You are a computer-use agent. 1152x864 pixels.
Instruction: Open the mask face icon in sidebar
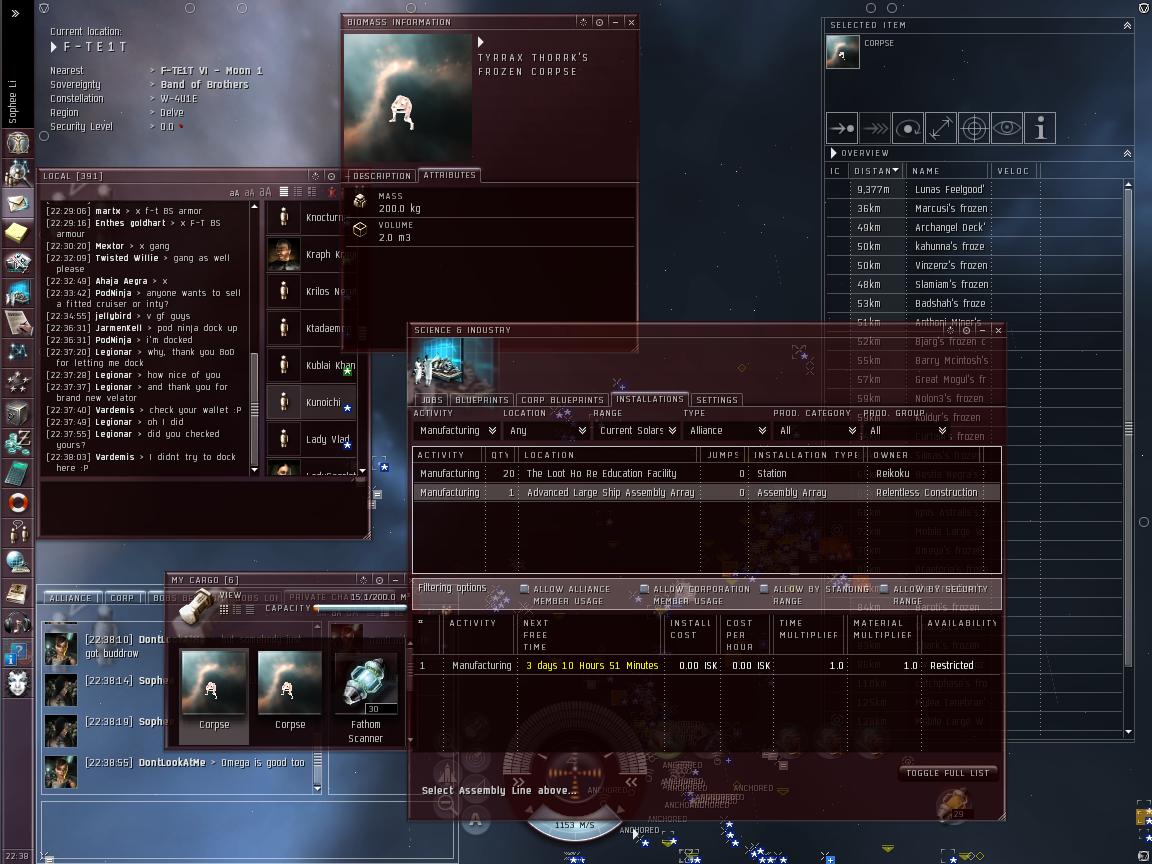(x=18, y=683)
